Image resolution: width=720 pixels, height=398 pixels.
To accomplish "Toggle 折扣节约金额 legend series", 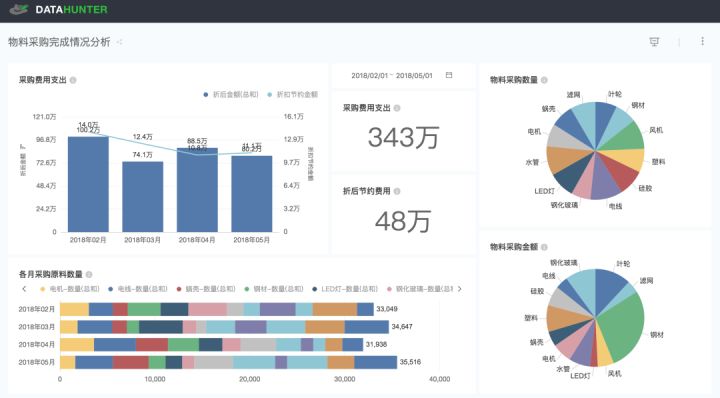I will (292, 95).
